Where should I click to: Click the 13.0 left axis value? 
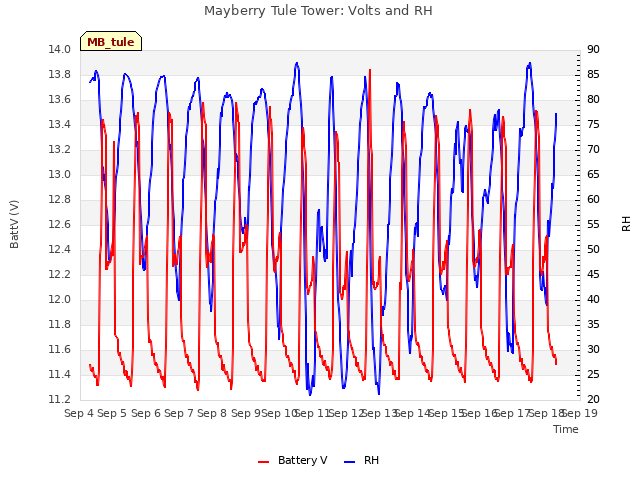pyautogui.click(x=59, y=175)
